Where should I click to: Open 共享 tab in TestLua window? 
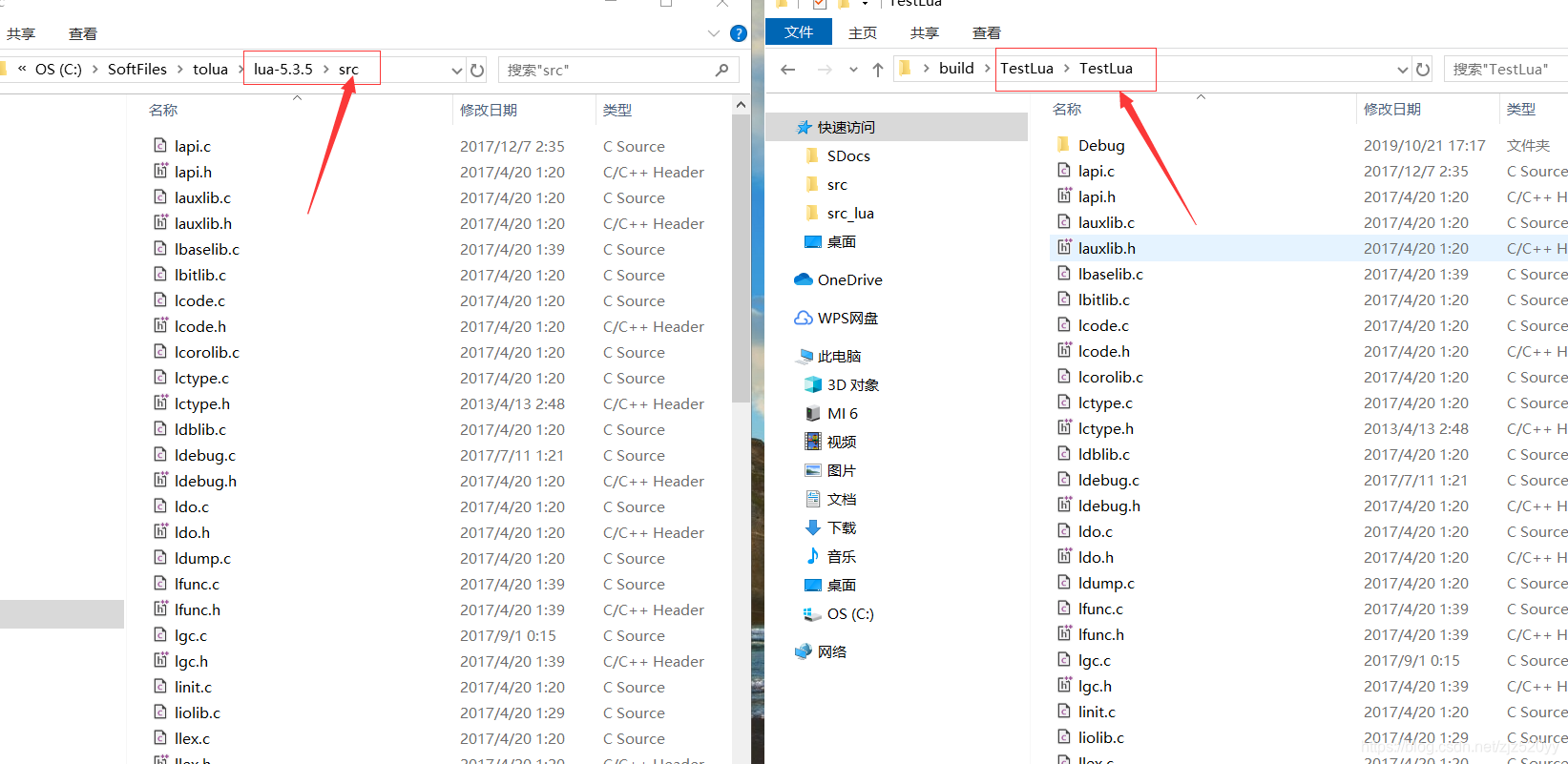pyautogui.click(x=925, y=32)
